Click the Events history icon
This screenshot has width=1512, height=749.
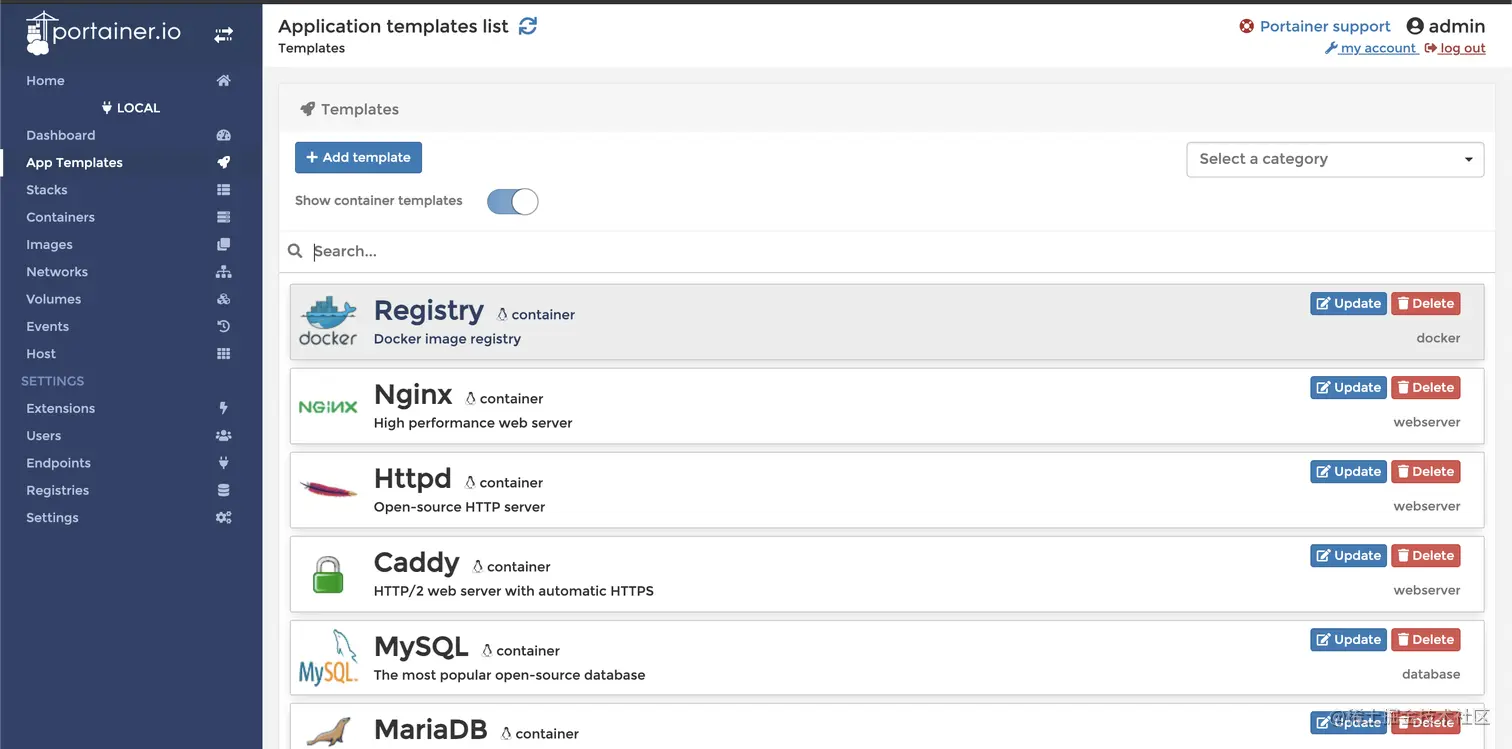[x=224, y=326]
